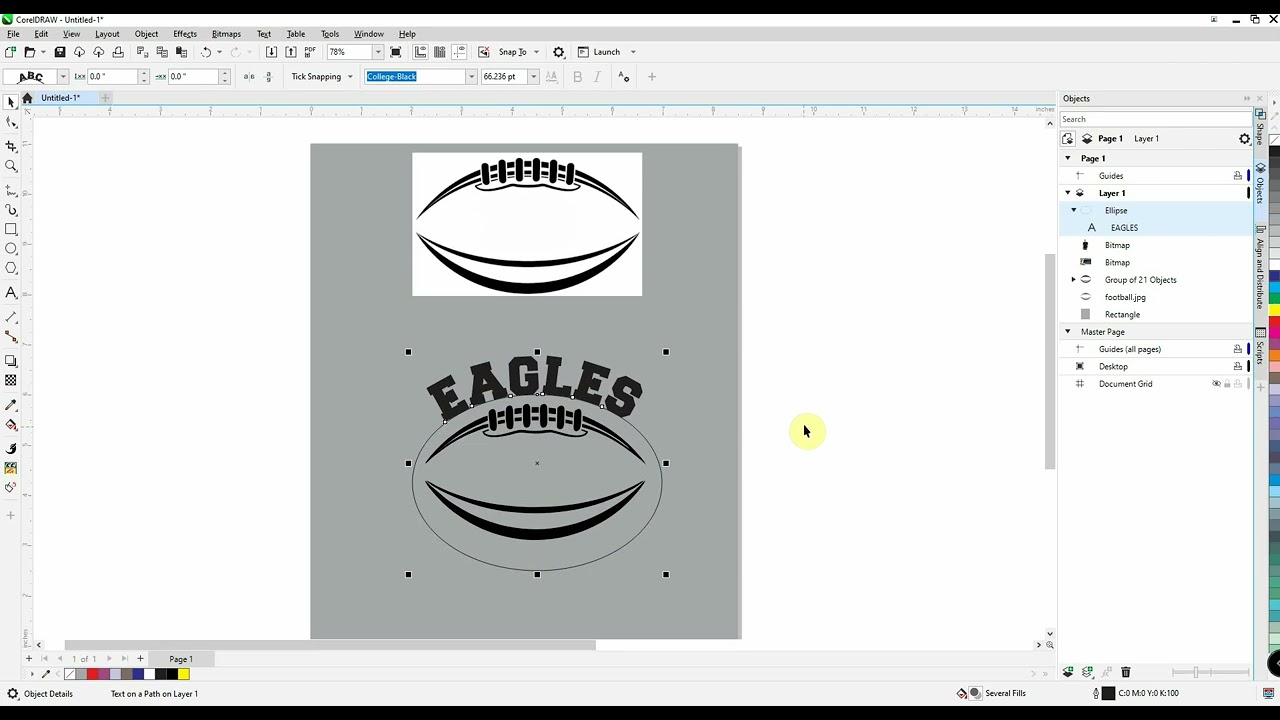Open the Objects panel options gear

pyautogui.click(x=1245, y=139)
